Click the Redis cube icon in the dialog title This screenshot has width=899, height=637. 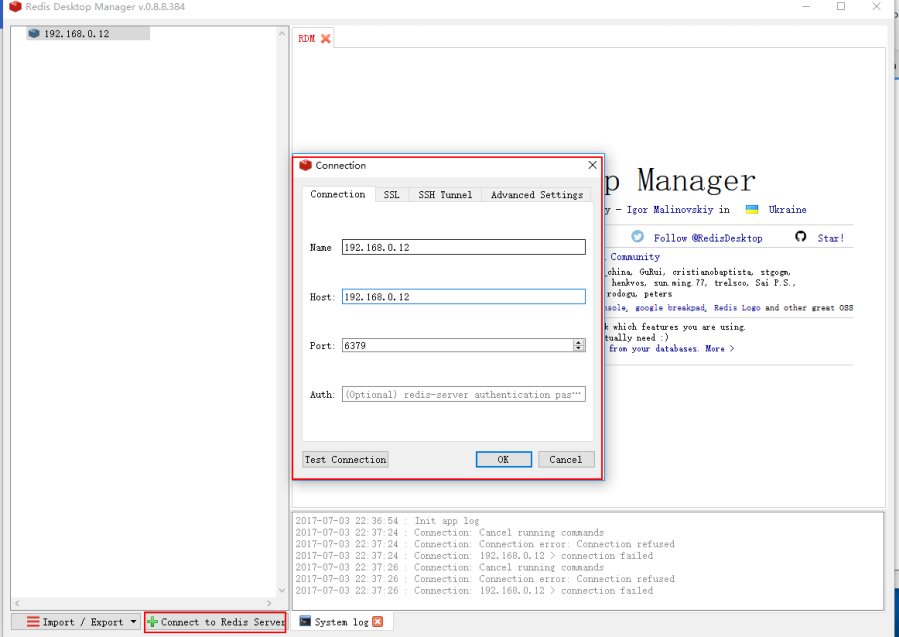pos(306,165)
